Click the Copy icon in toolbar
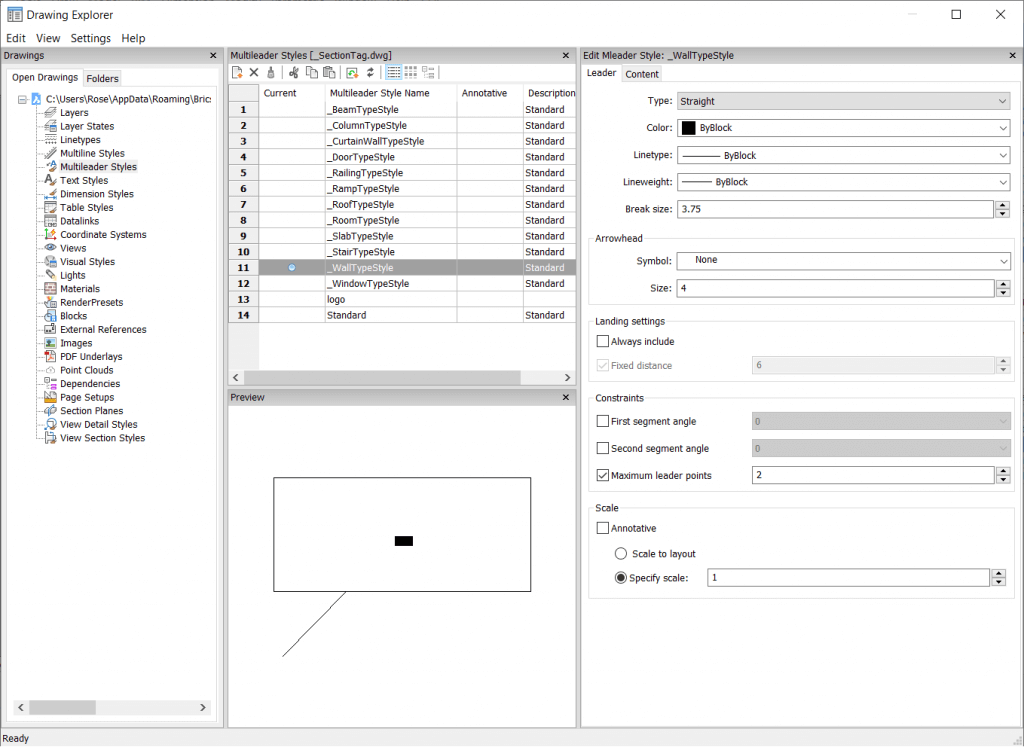The width and height of the screenshot is (1024, 747). coord(312,72)
